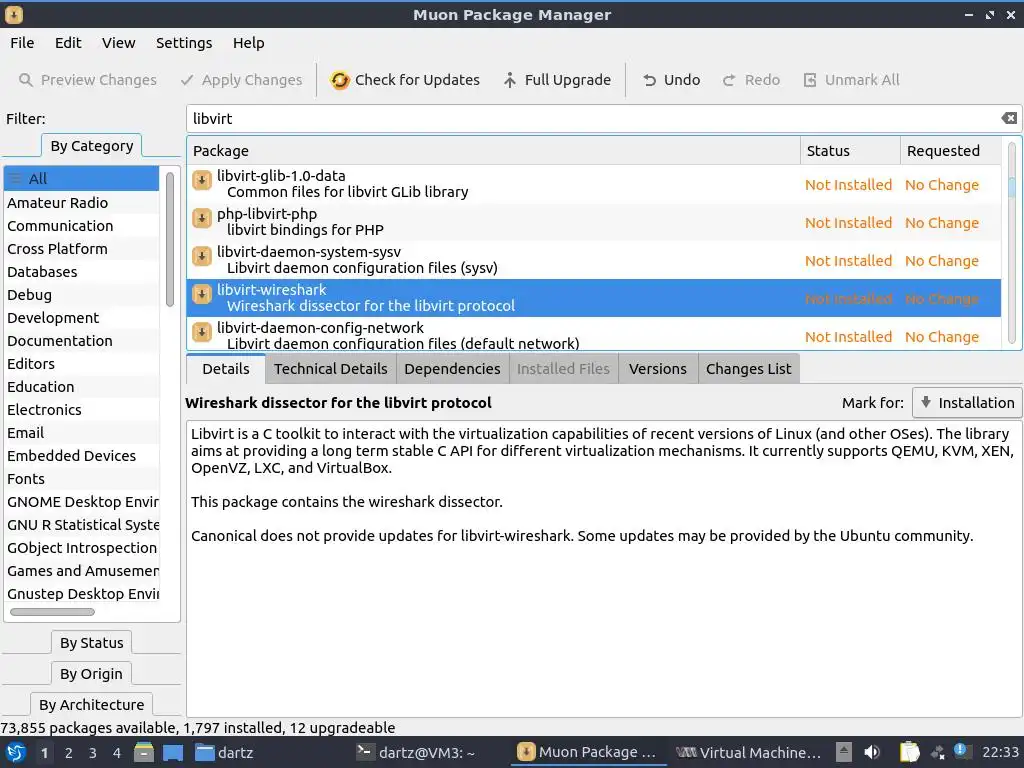Click the category list horizontal scrollbar
Image resolution: width=1024 pixels, height=768 pixels.
pyautogui.click(x=52, y=612)
